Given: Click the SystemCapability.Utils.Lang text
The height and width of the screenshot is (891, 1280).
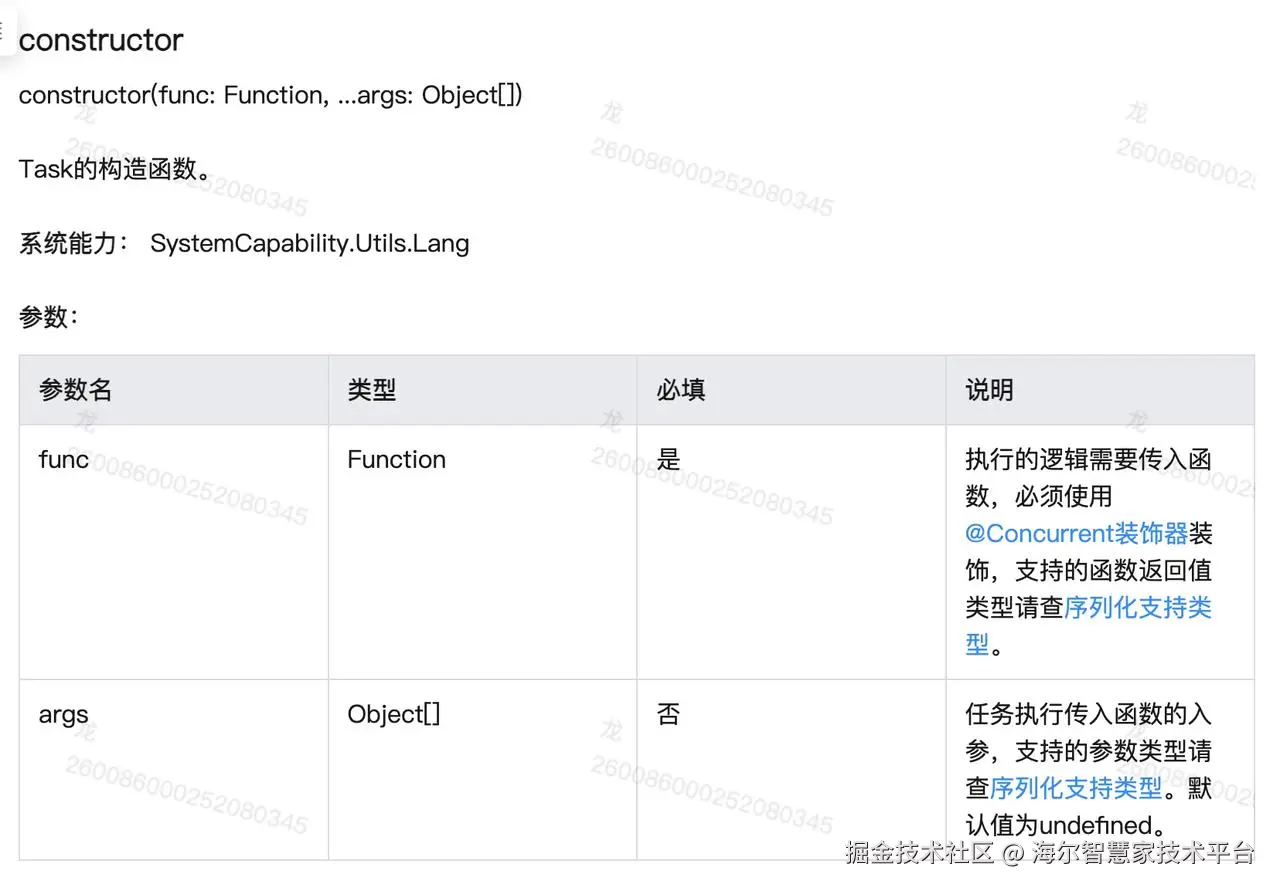Looking at the screenshot, I should [309, 243].
